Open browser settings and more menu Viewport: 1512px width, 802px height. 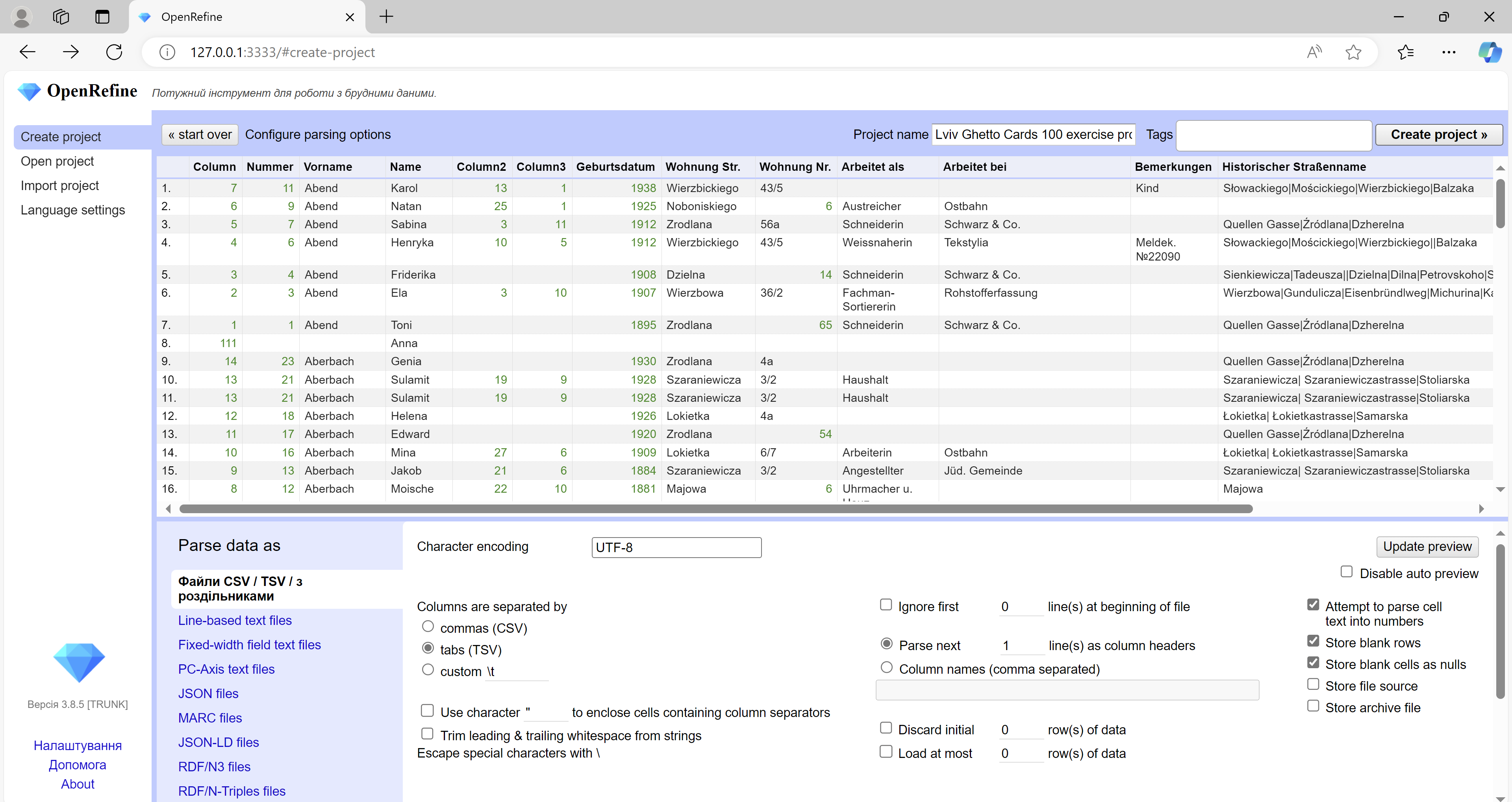coord(1449,52)
